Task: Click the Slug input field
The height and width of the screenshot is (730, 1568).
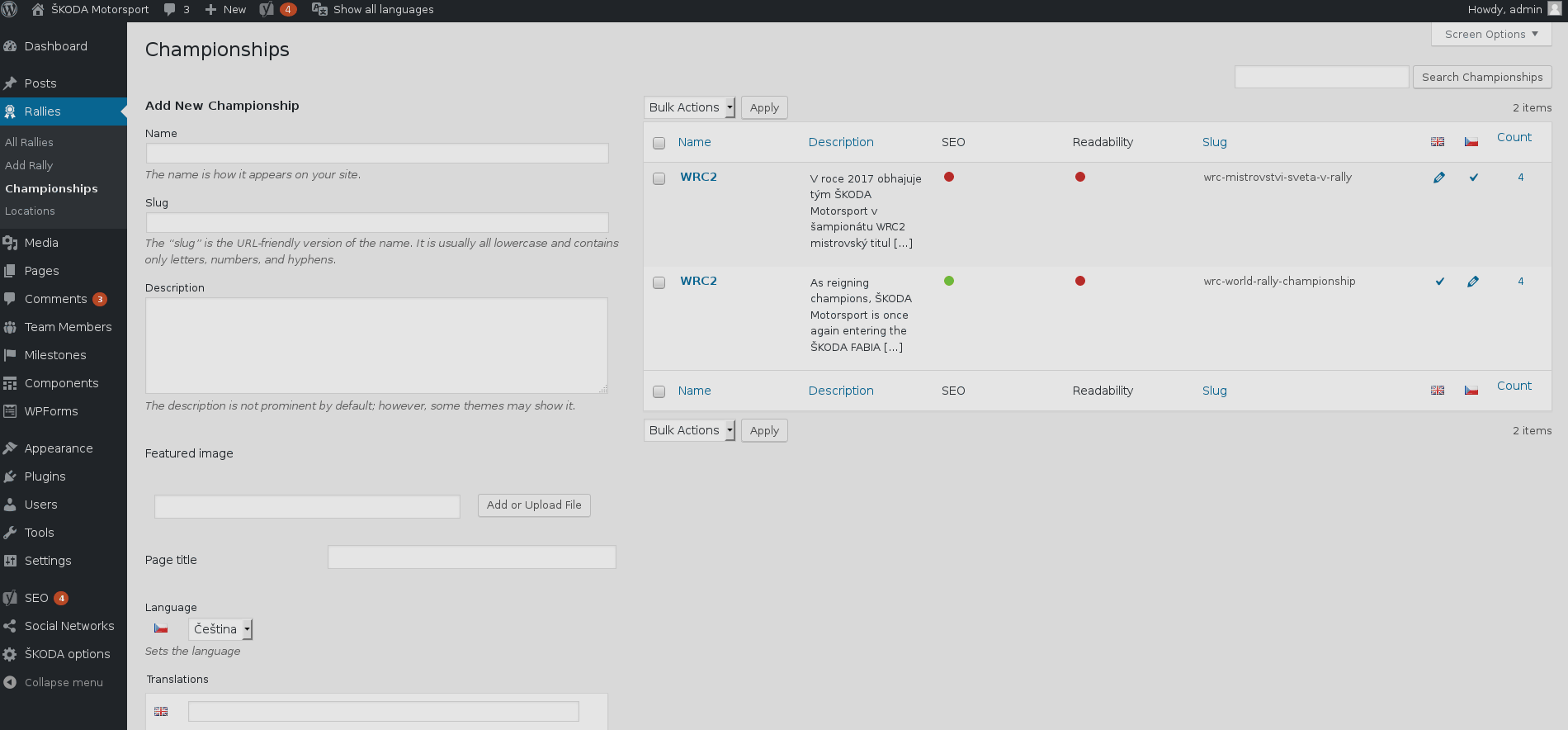Action: coord(377,222)
